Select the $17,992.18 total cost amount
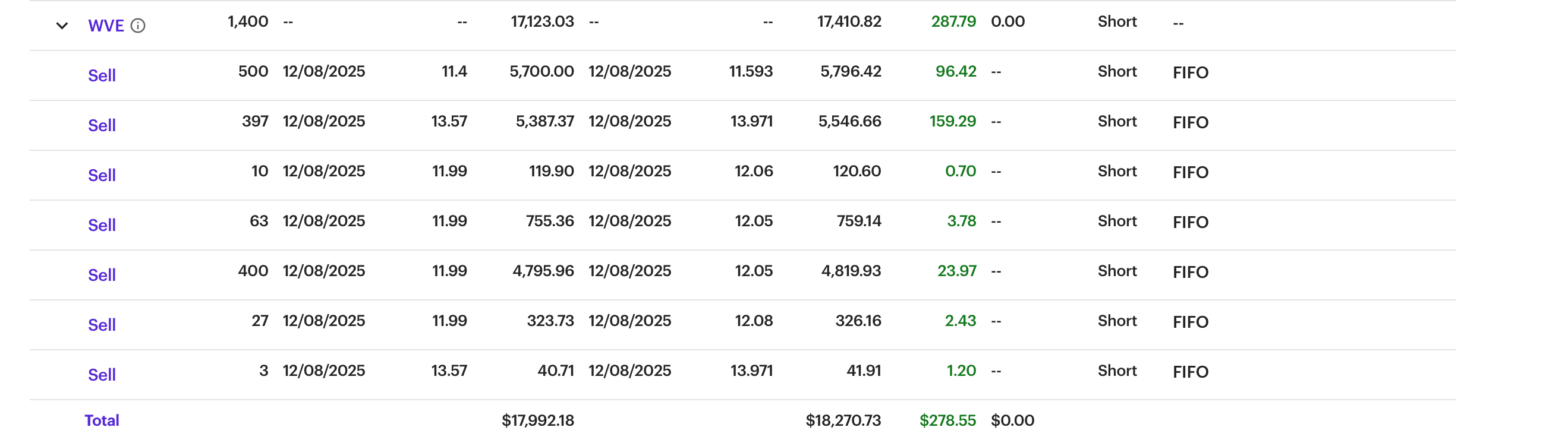1568x443 pixels. 537,420
